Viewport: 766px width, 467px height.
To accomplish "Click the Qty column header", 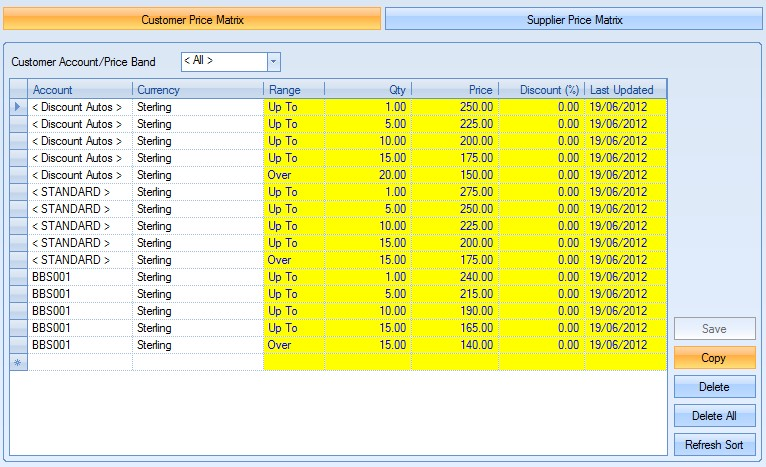I will (367, 90).
